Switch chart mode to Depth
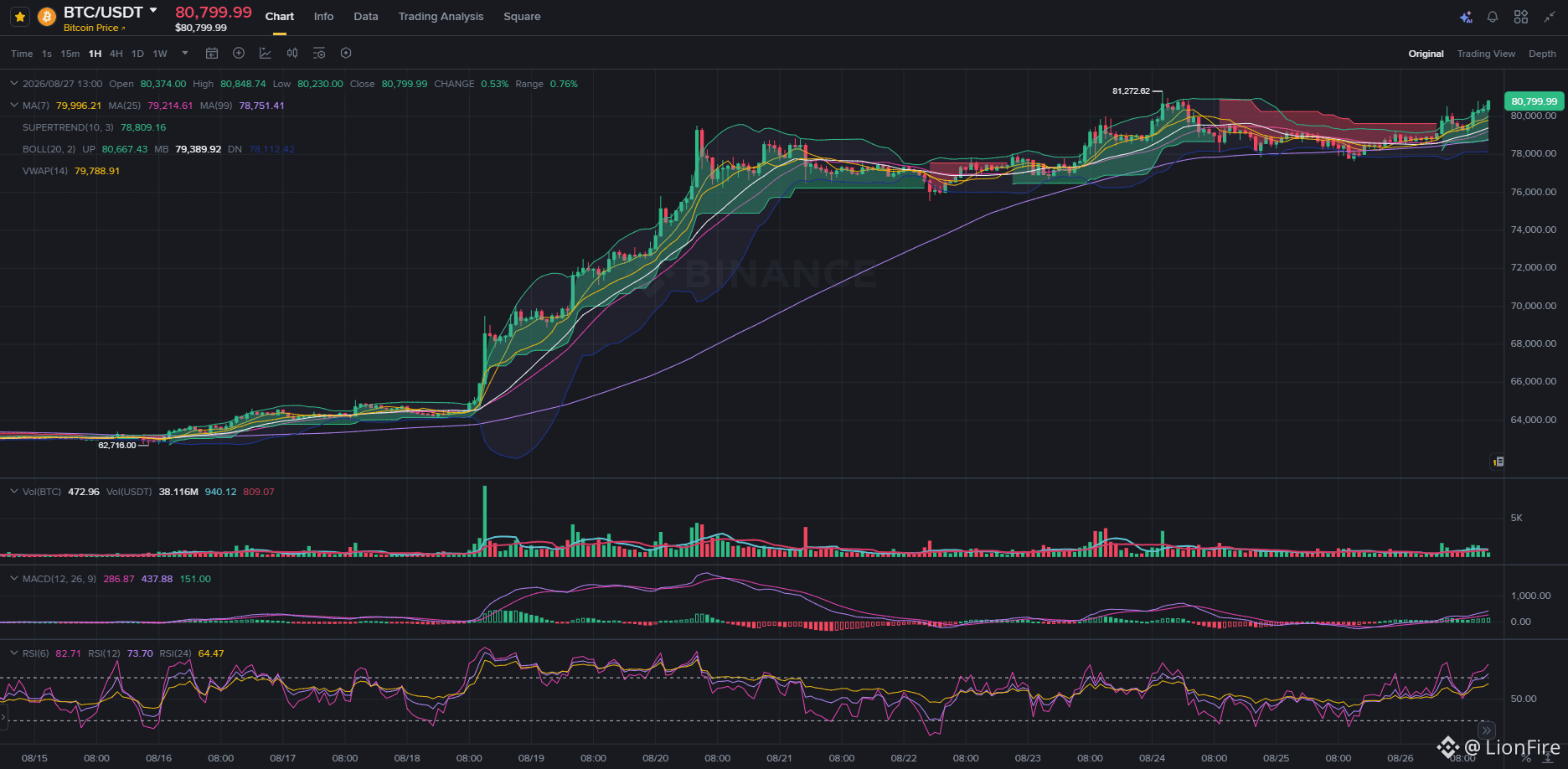This screenshot has height=769, width=1568. 1542,54
